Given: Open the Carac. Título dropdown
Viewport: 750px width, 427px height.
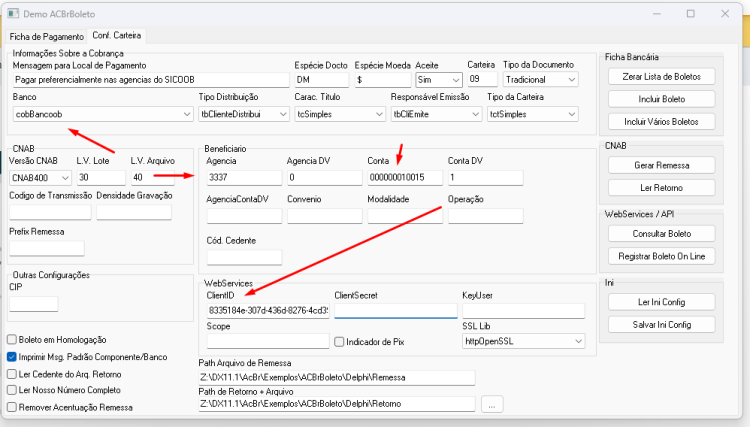Looking at the screenshot, I should 340,114.
